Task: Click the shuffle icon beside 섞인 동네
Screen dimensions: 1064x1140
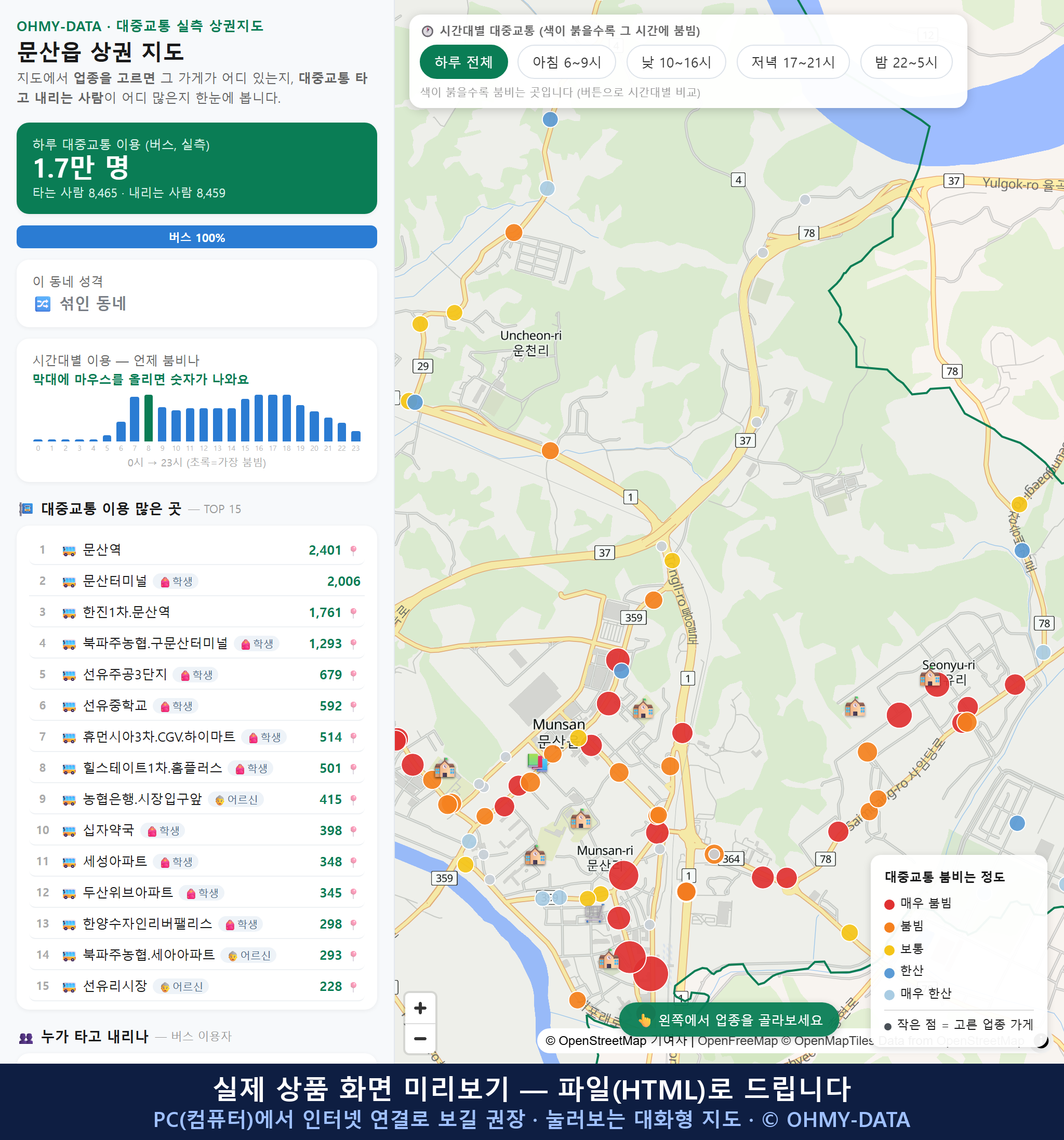Action: (43, 303)
